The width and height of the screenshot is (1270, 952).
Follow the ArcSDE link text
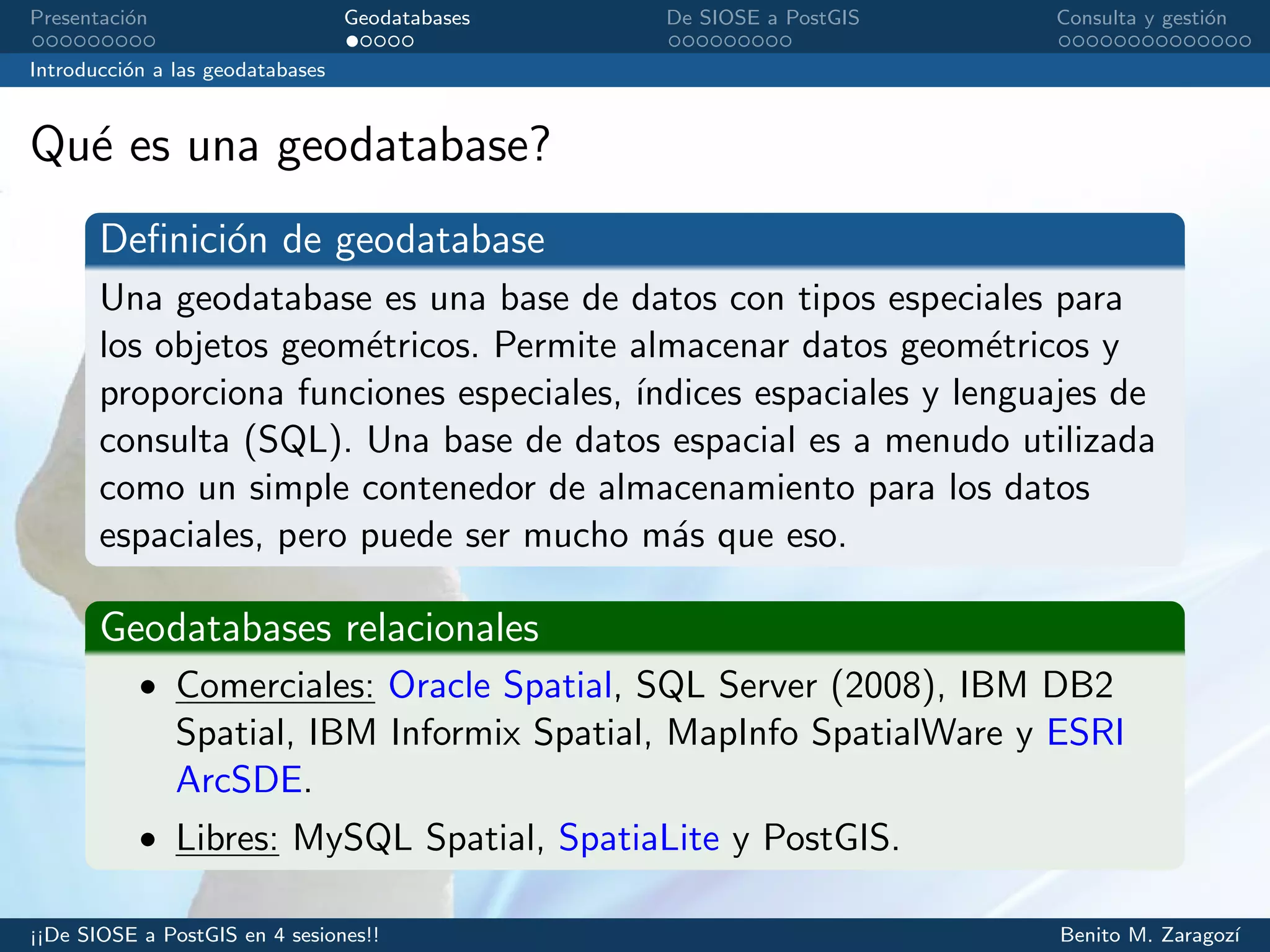(x=239, y=780)
